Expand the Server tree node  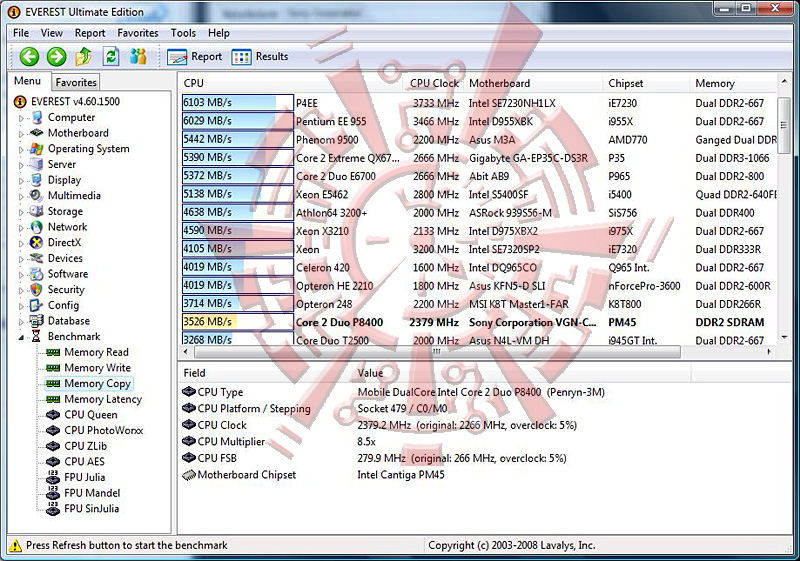coord(21,165)
